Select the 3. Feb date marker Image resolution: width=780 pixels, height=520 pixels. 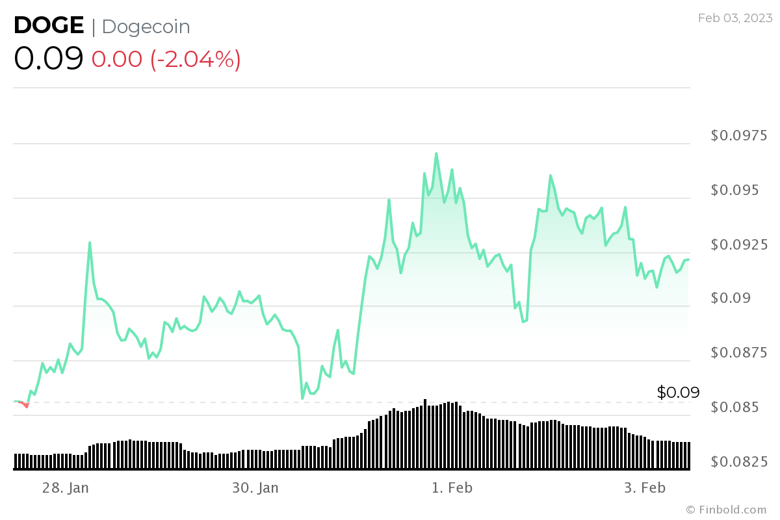tap(645, 488)
